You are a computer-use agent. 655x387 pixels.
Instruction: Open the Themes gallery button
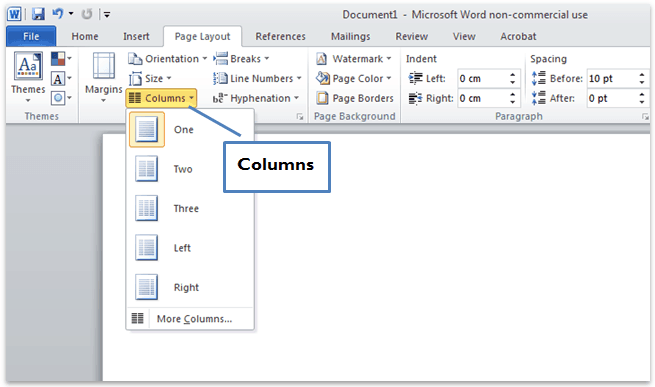28,77
